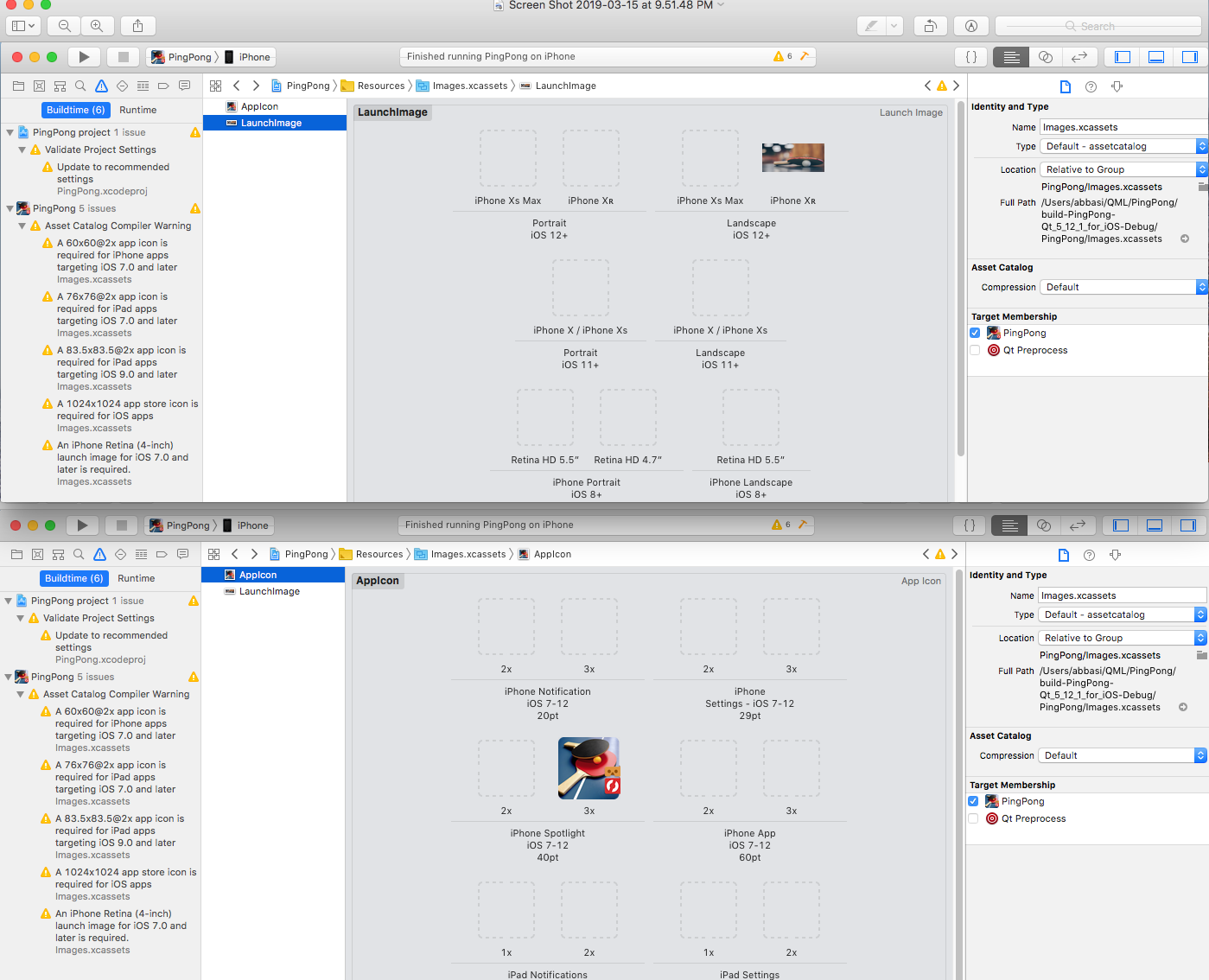The height and width of the screenshot is (980, 1209).
Task: Show the Quick Help inspector in the upper window
Action: pos(1091,86)
